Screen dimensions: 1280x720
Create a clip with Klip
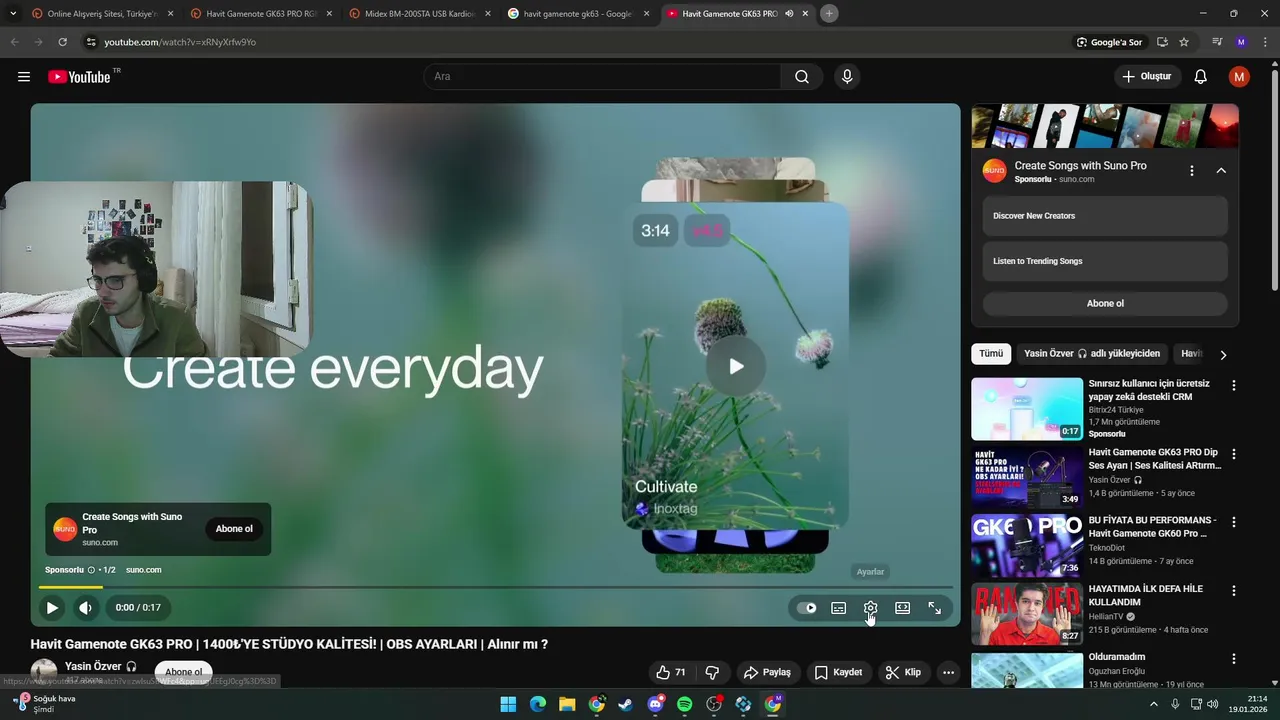tap(903, 672)
